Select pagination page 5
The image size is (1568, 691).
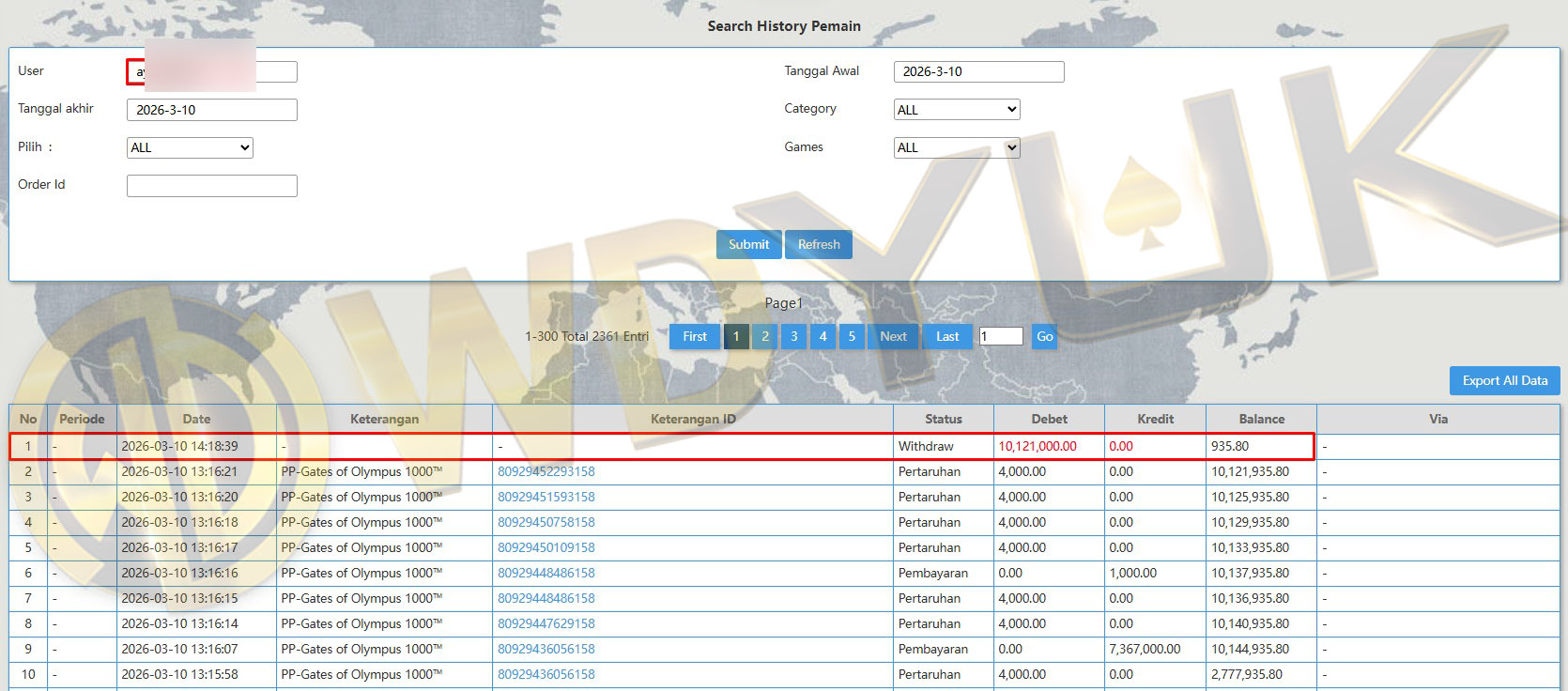point(852,336)
